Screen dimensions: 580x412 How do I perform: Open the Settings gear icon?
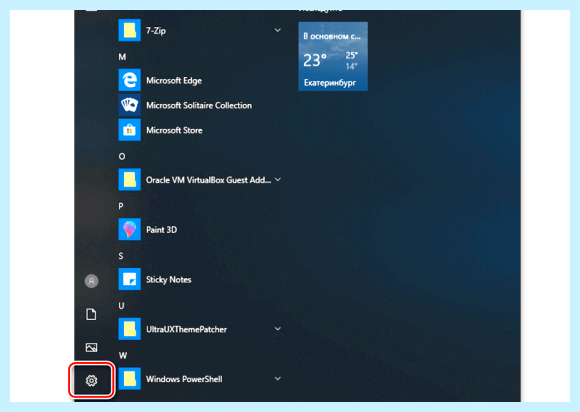pos(91,380)
